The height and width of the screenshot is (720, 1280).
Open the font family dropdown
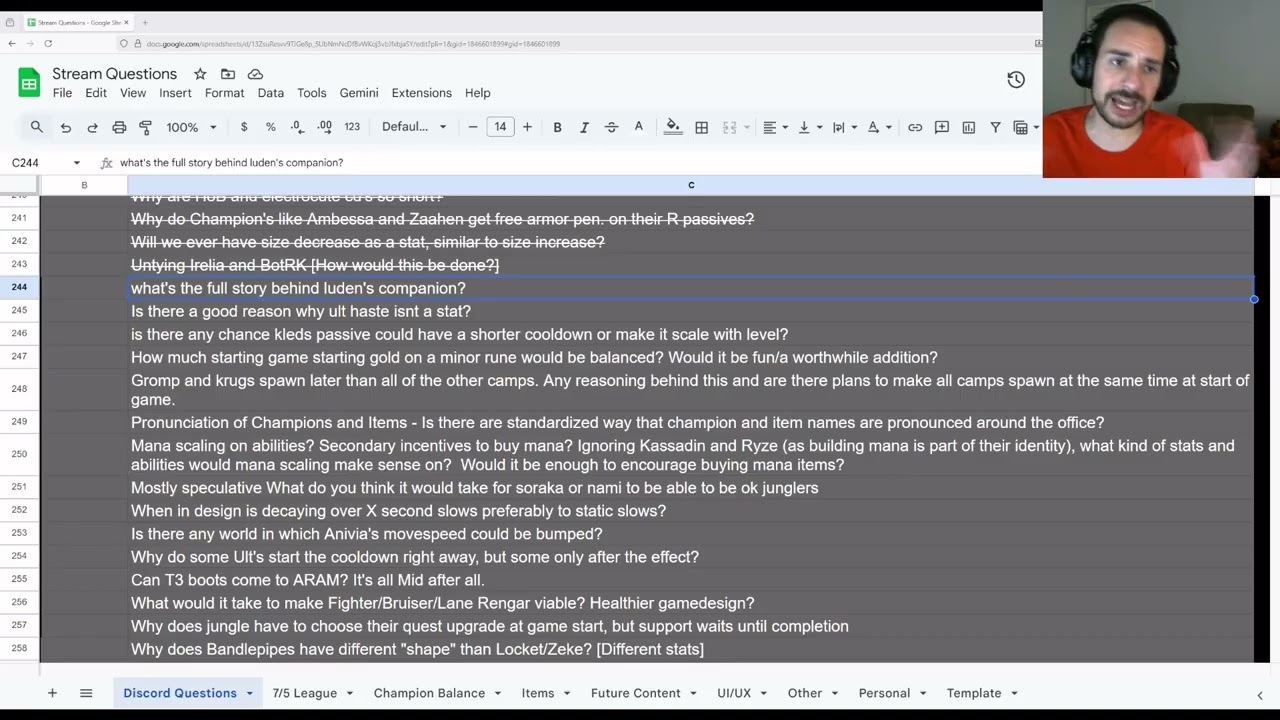pyautogui.click(x=414, y=127)
